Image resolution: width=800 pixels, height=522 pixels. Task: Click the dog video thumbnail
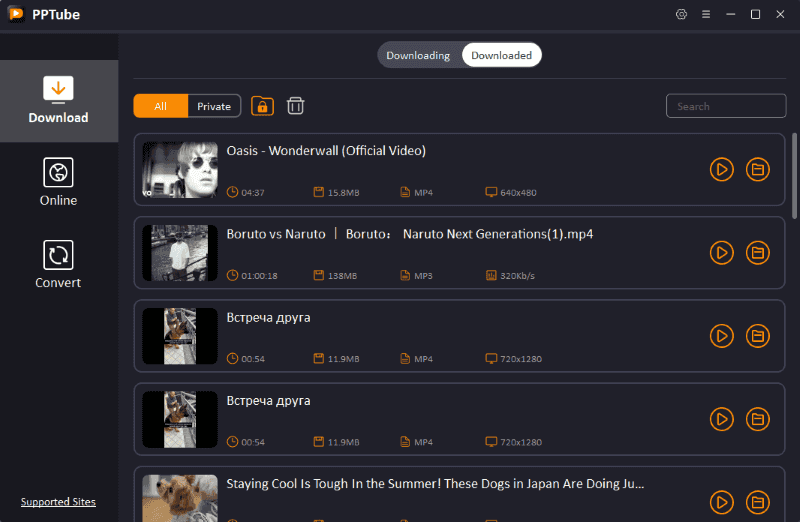tap(180, 498)
